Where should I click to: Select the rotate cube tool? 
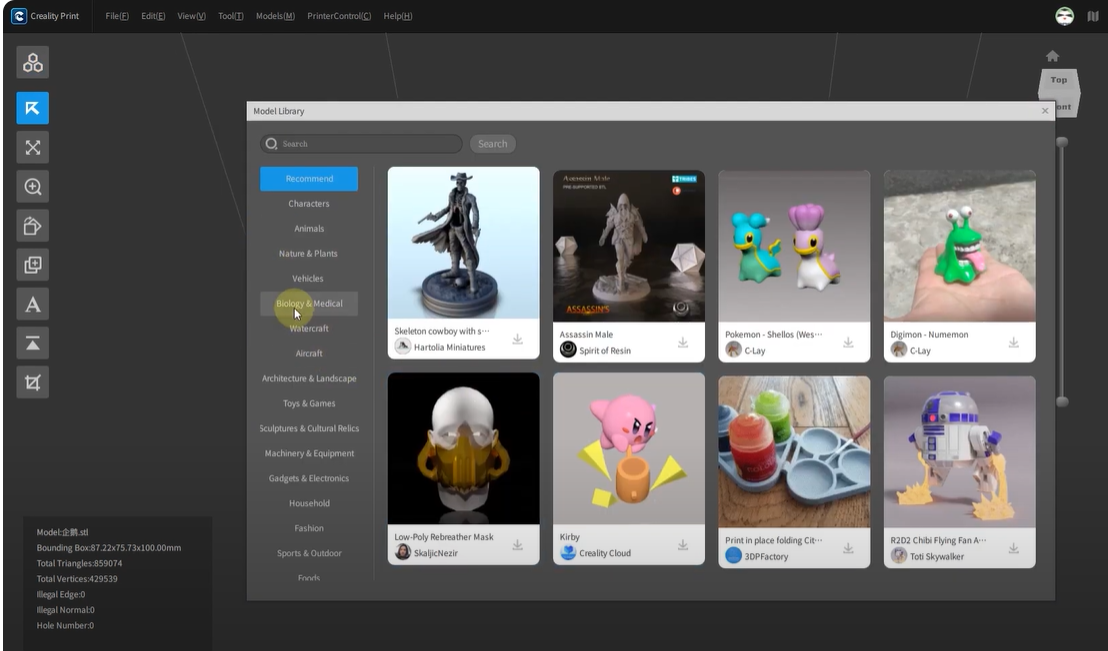coord(33,226)
